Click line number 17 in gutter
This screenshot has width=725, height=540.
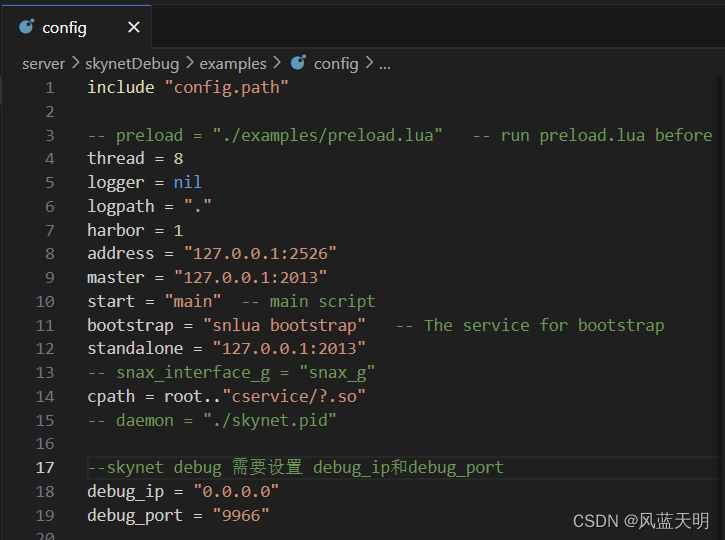pos(45,467)
